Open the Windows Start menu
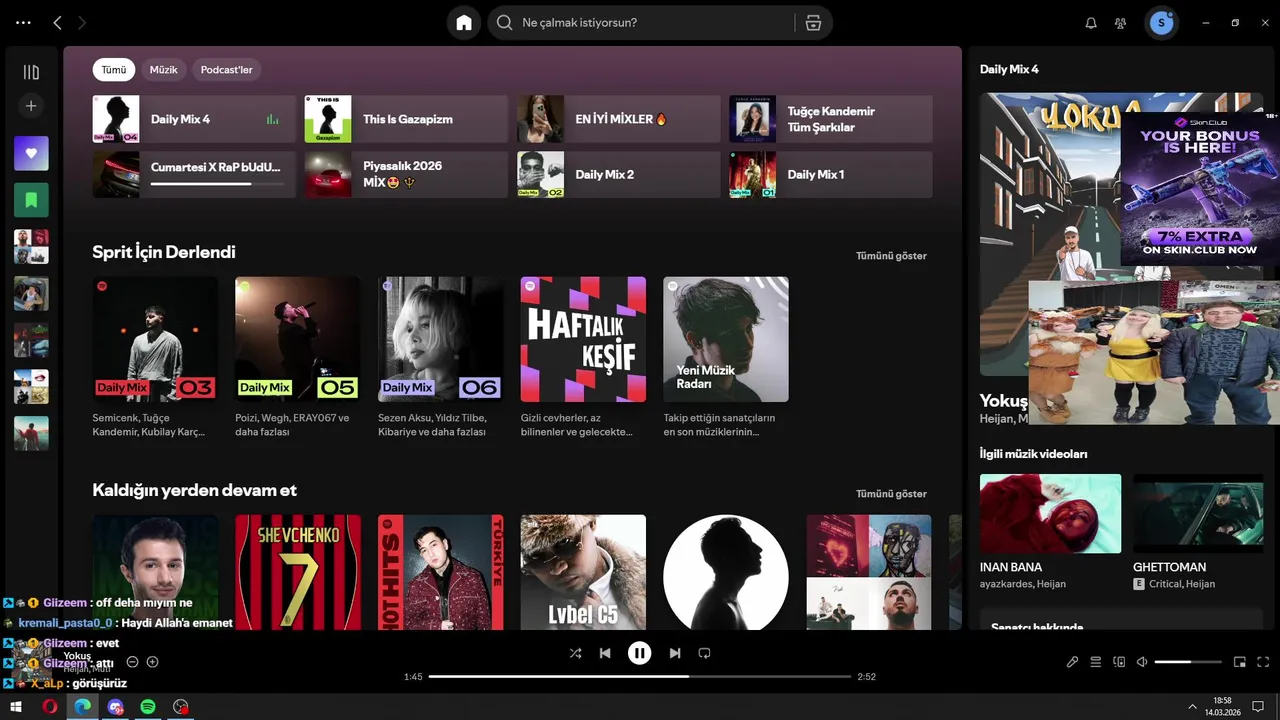This screenshot has width=1280, height=720. 16,707
